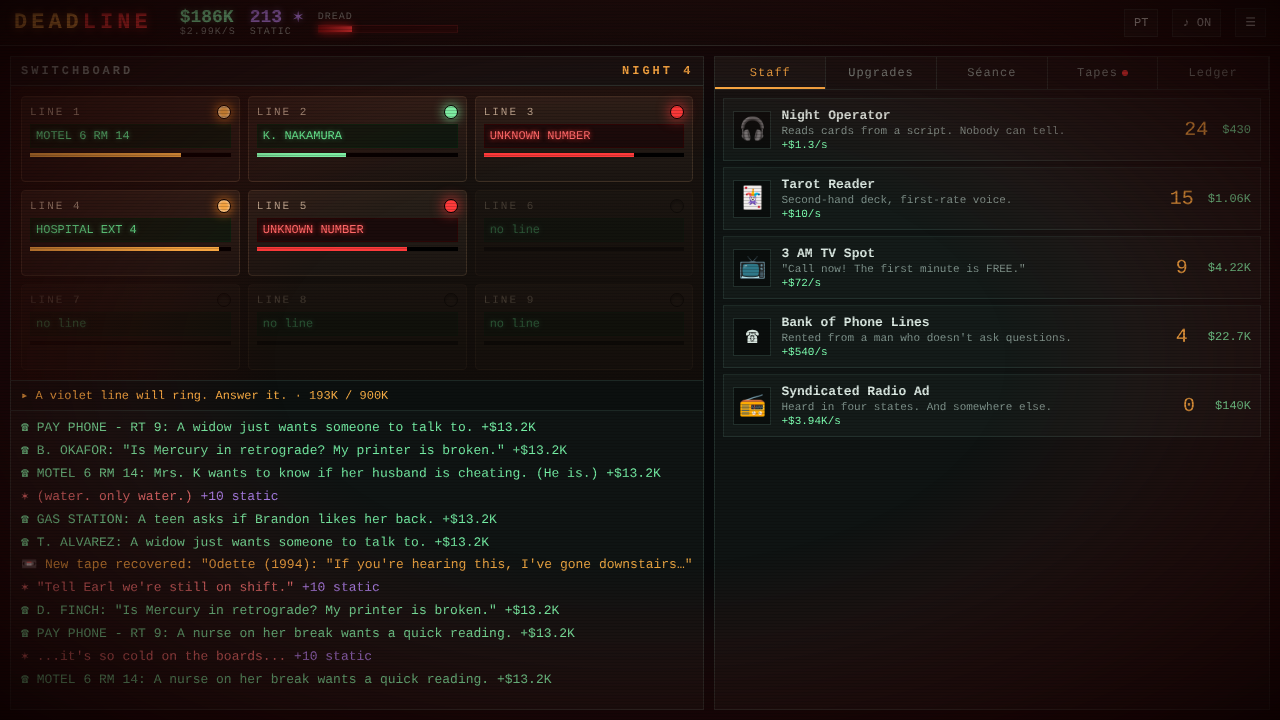The image size is (1280, 720).
Task: Open the Séance tab
Action: [992, 73]
